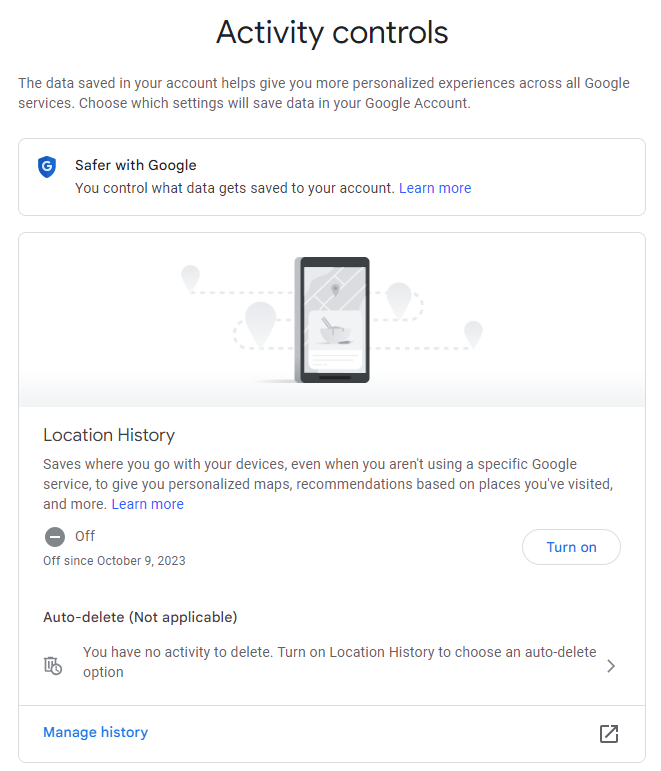The width and height of the screenshot is (661, 771).
Task: Turn on Location History
Action: (x=571, y=547)
